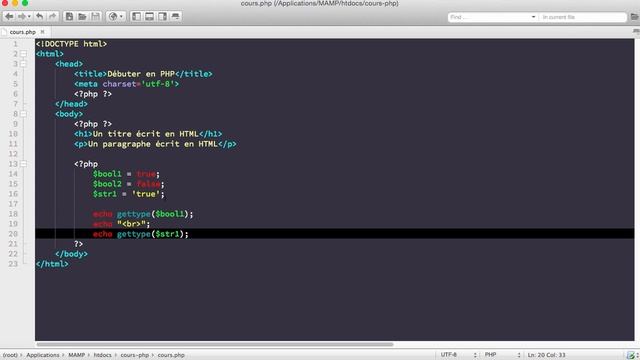The width and height of the screenshot is (640, 360).
Task: Click the $str1 assignment on line 16
Action: point(129,194)
